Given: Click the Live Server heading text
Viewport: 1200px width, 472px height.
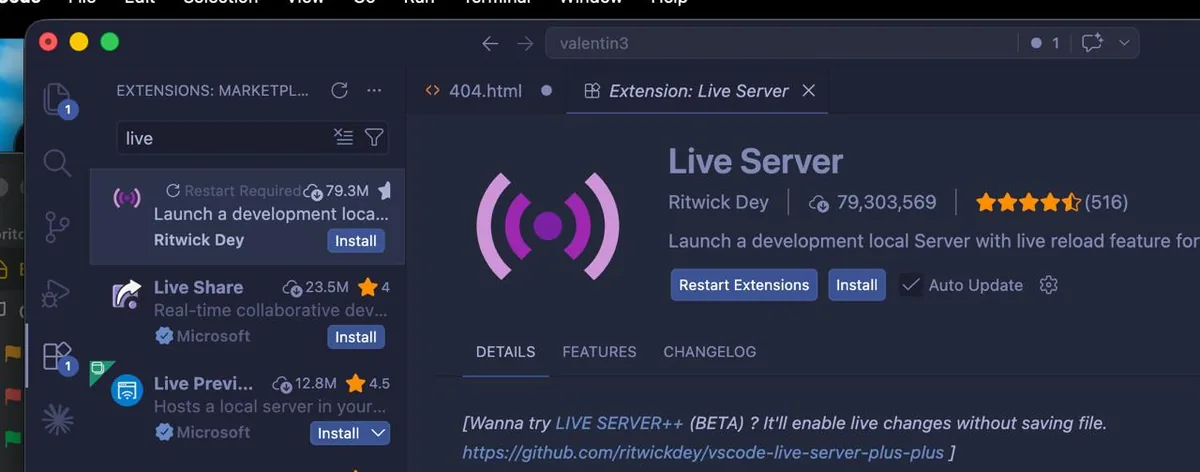Looking at the screenshot, I should 755,161.
